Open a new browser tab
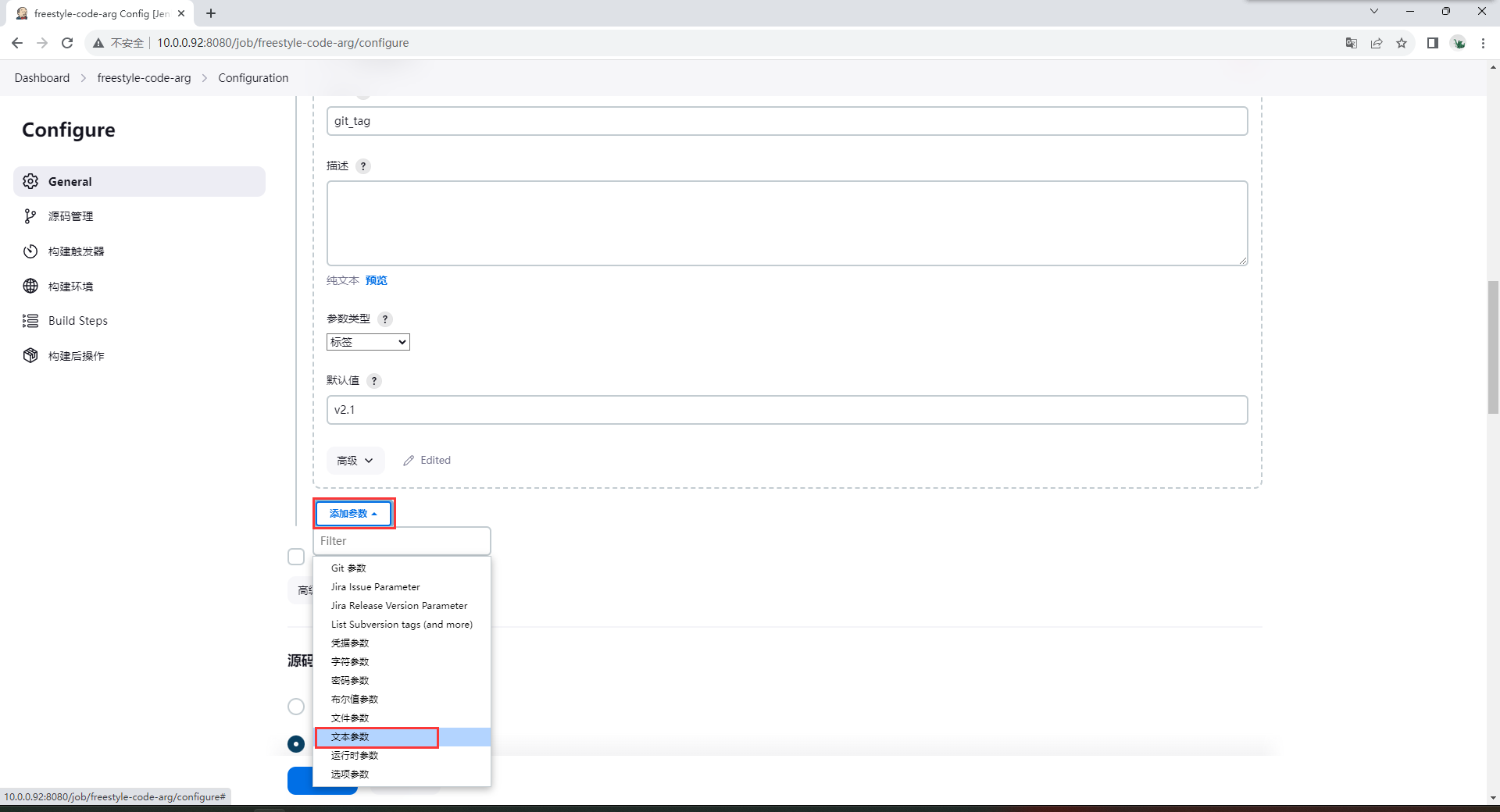This screenshot has width=1500, height=812. pos(211,13)
